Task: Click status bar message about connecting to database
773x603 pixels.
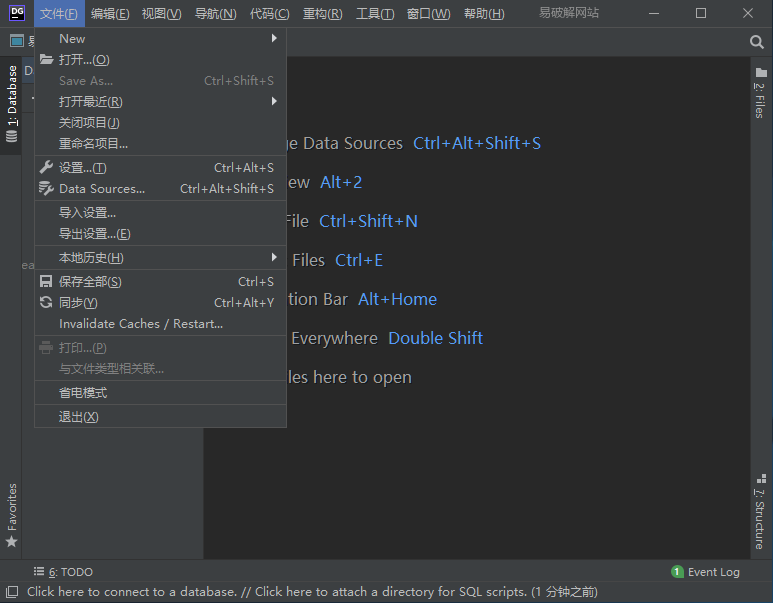Action: click(x=312, y=592)
